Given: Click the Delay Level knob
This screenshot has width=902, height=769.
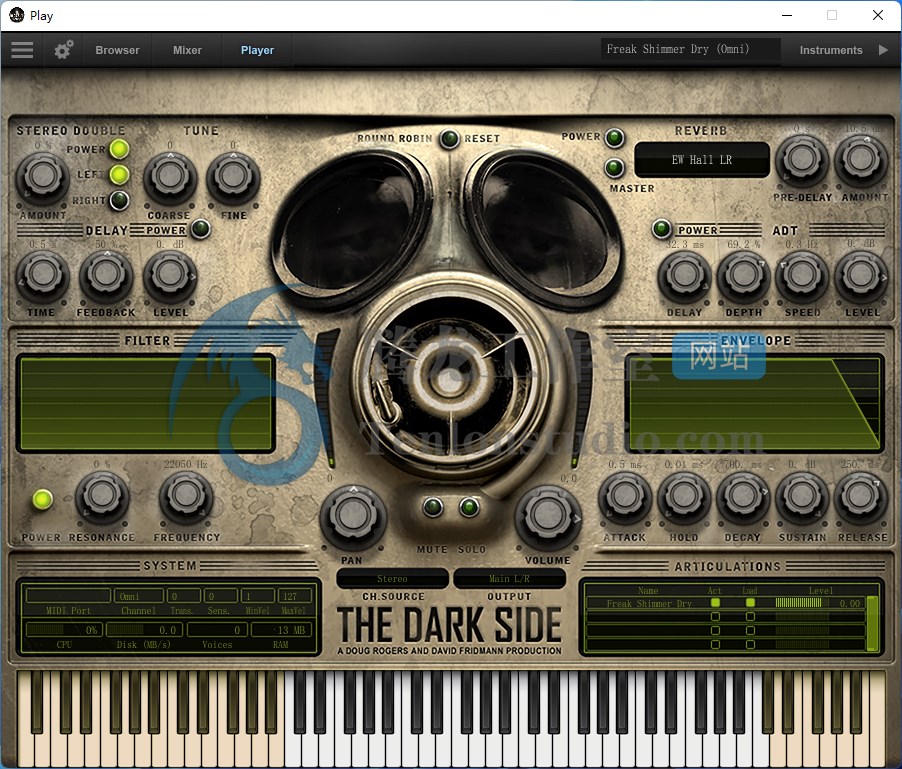Looking at the screenshot, I should pyautogui.click(x=170, y=276).
